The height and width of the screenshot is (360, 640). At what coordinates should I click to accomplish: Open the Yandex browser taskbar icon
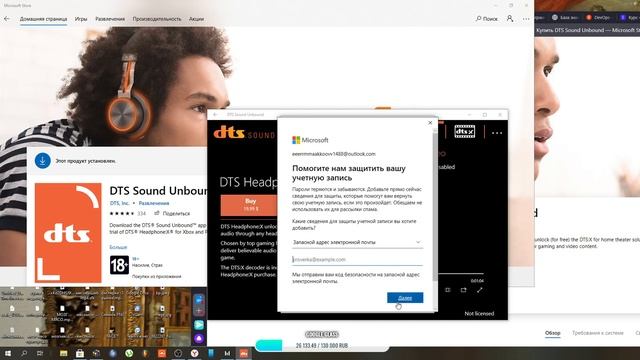coord(195,353)
